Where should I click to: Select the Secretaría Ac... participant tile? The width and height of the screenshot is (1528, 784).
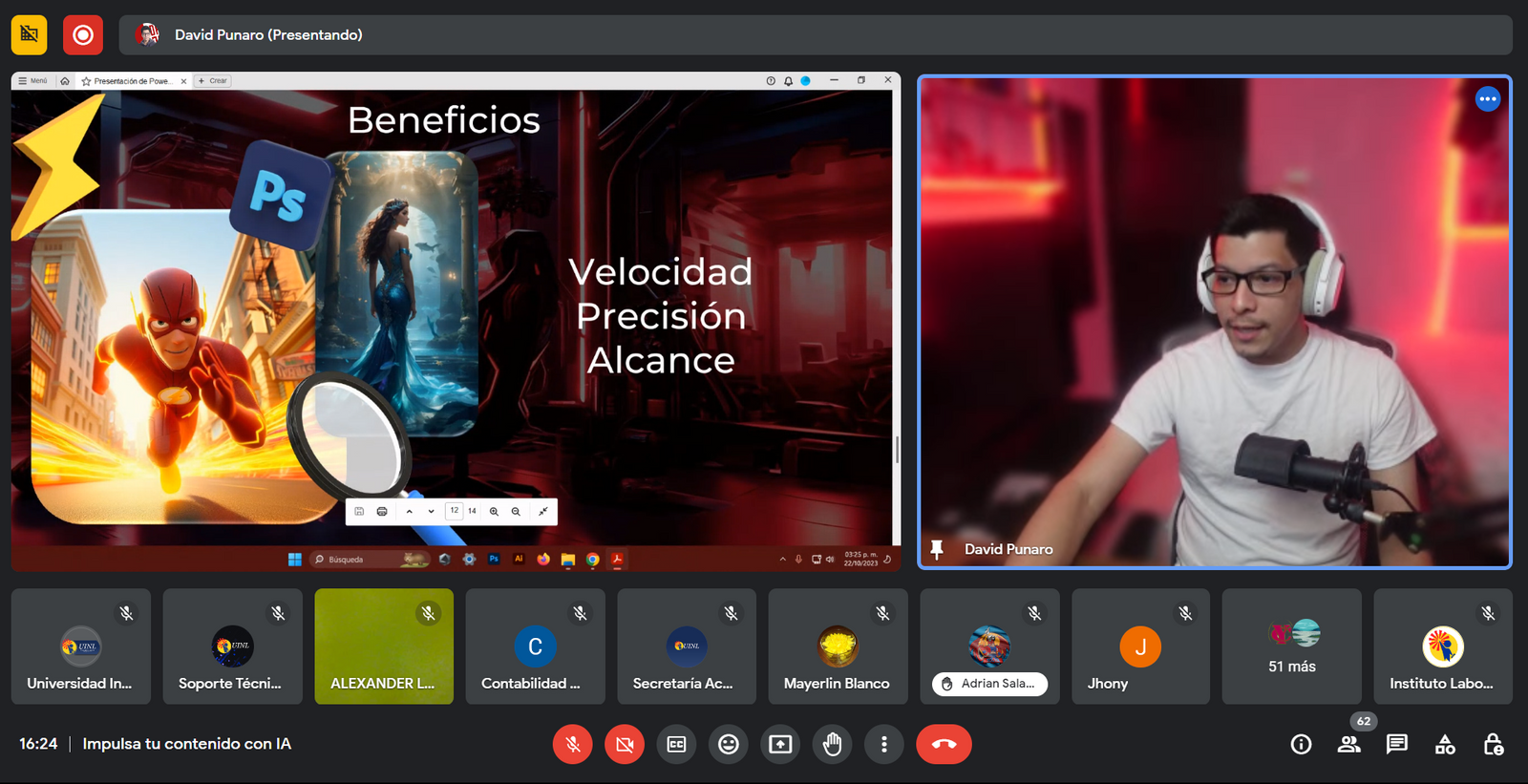point(687,646)
